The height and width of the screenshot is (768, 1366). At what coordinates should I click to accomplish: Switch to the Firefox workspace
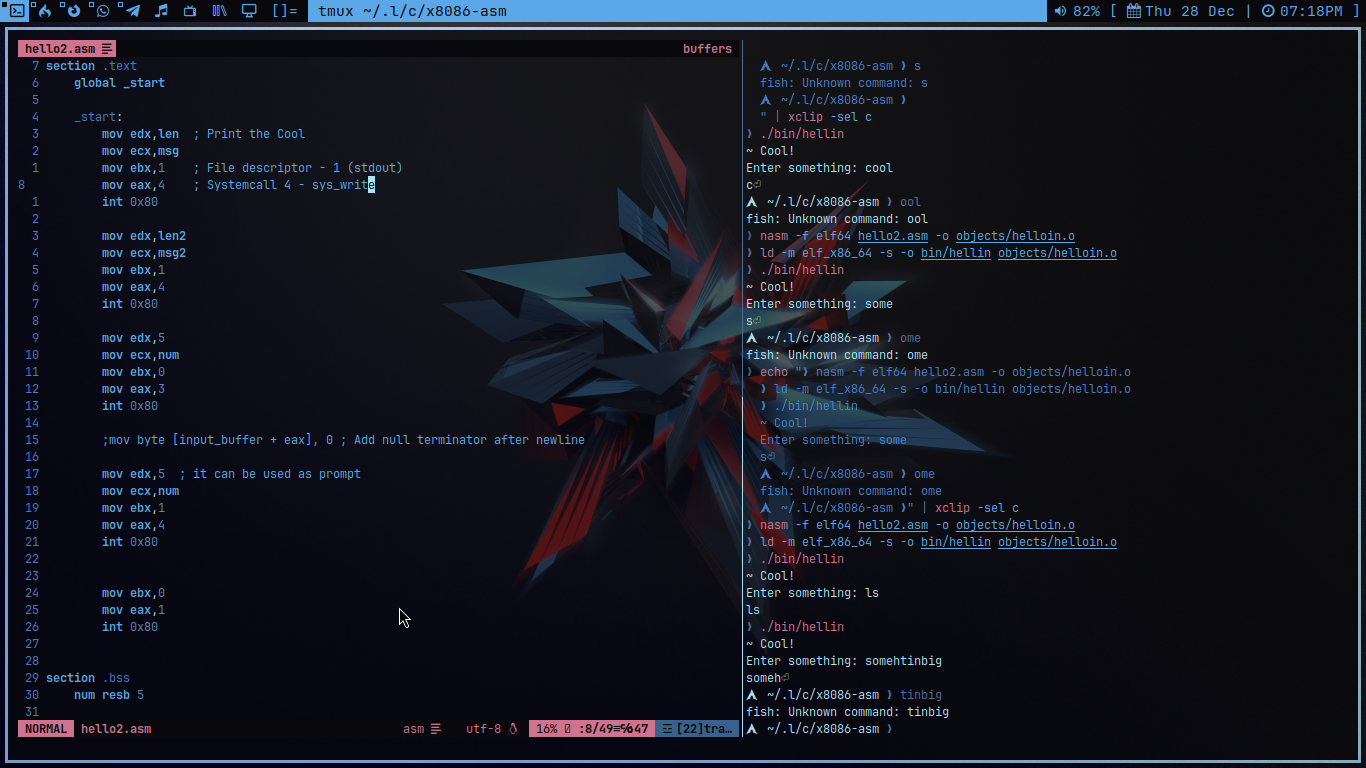point(73,11)
